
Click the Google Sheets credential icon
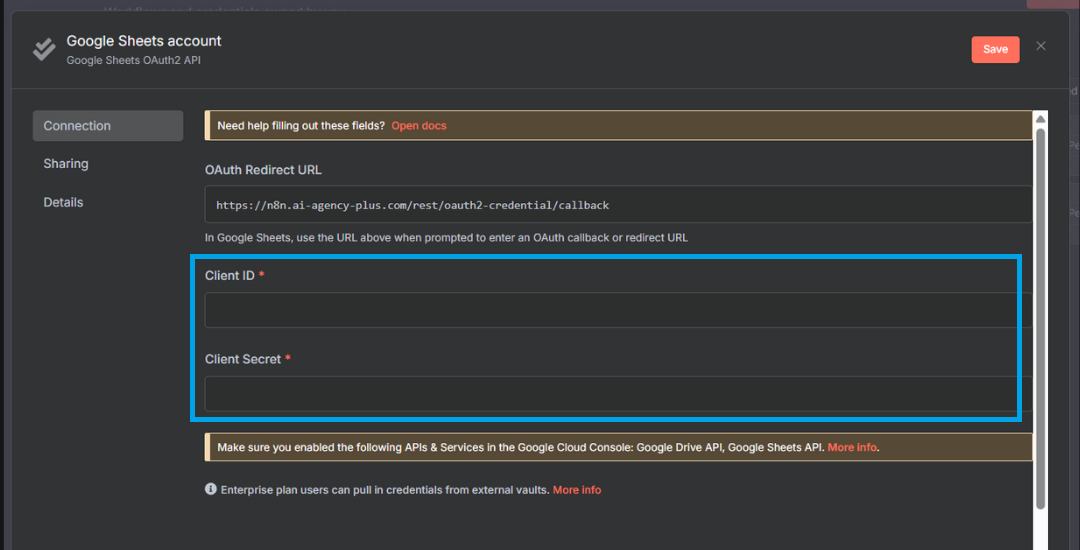coord(44,50)
